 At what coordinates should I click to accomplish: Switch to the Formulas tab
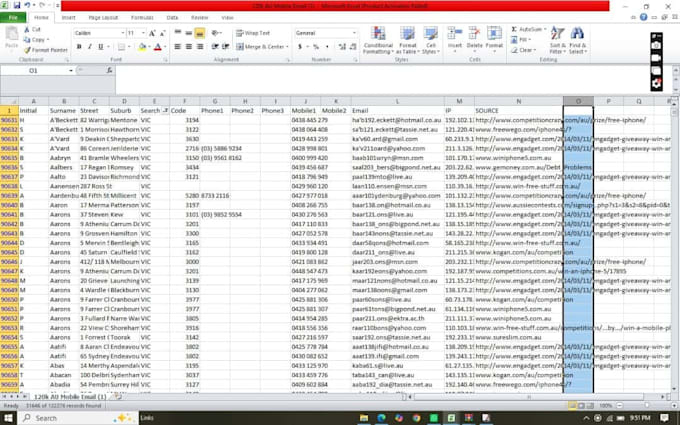click(142, 17)
